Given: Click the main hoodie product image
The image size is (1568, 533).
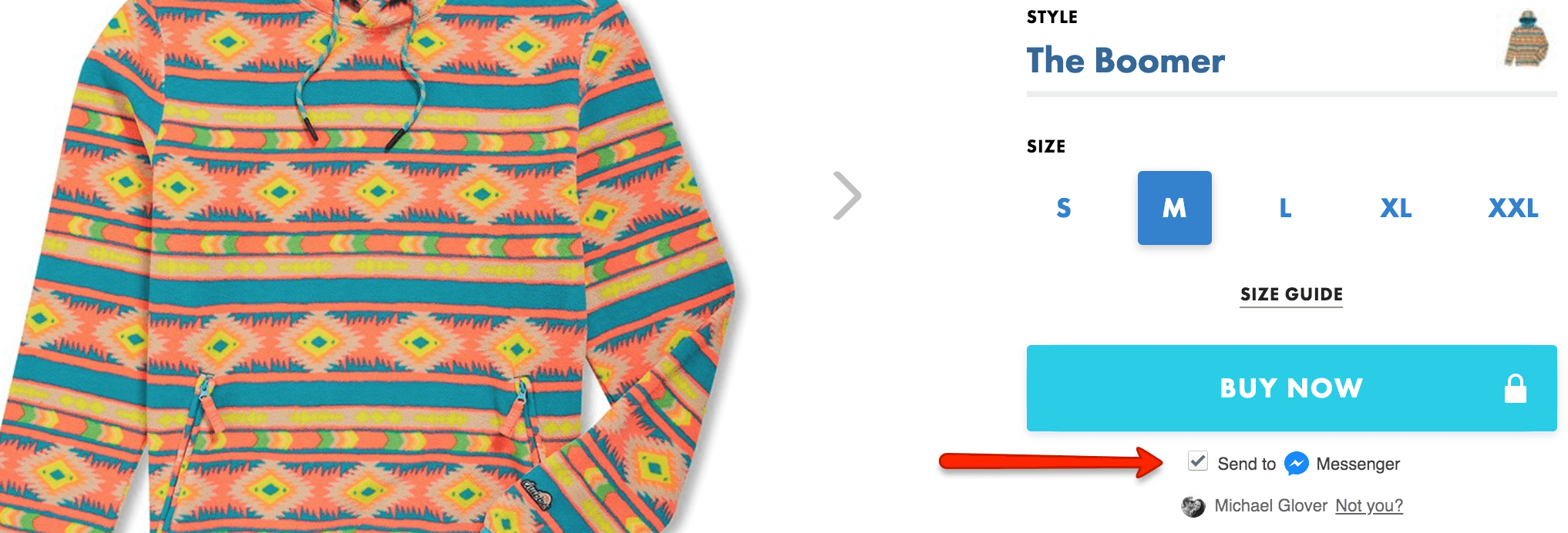Looking at the screenshot, I should click(370, 266).
